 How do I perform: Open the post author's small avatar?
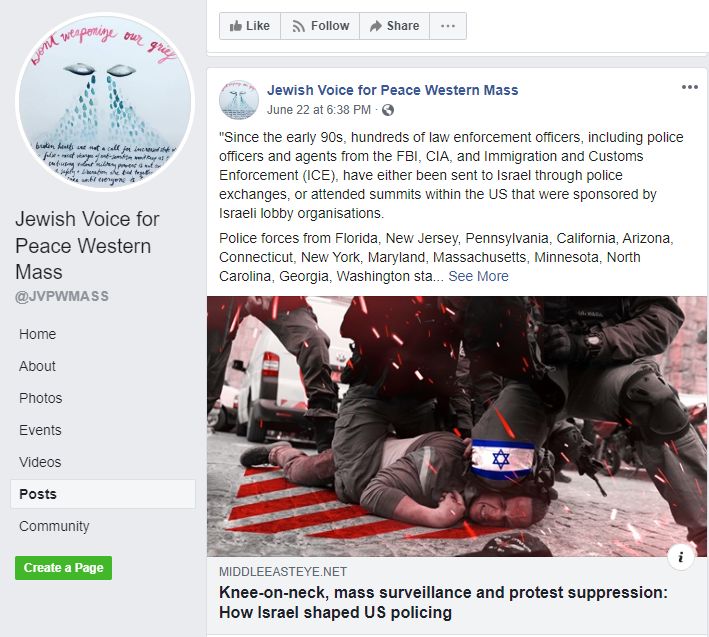(239, 100)
